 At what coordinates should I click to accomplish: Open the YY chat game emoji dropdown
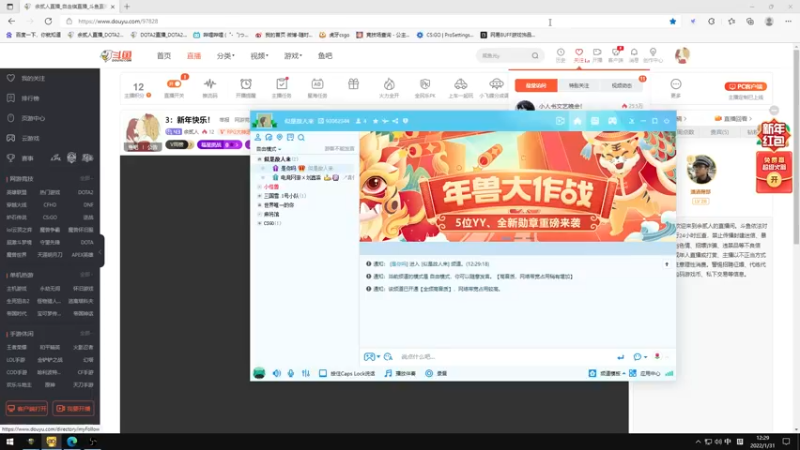[x=371, y=357]
